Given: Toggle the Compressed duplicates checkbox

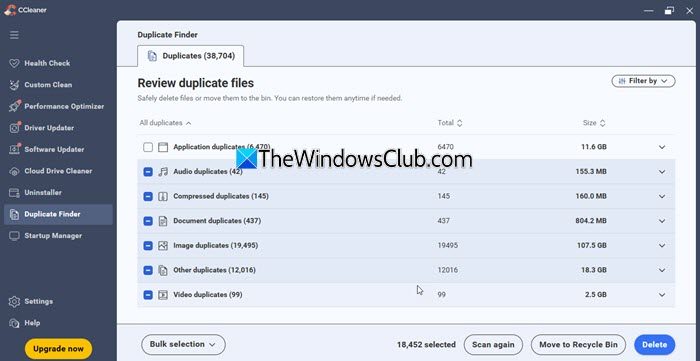Looking at the screenshot, I should [148, 196].
